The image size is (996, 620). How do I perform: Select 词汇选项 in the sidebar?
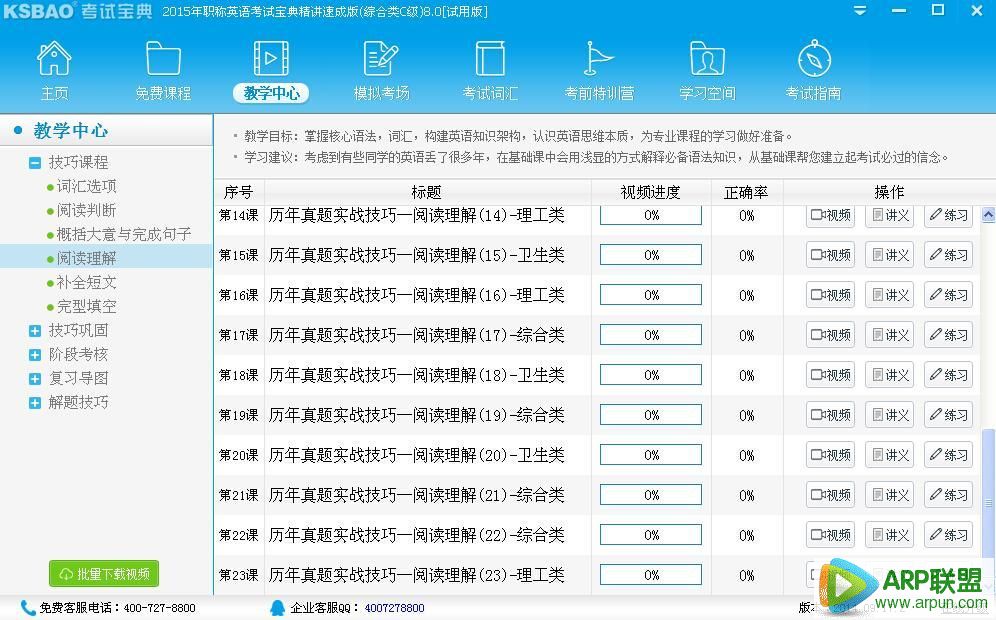[x=86, y=186]
